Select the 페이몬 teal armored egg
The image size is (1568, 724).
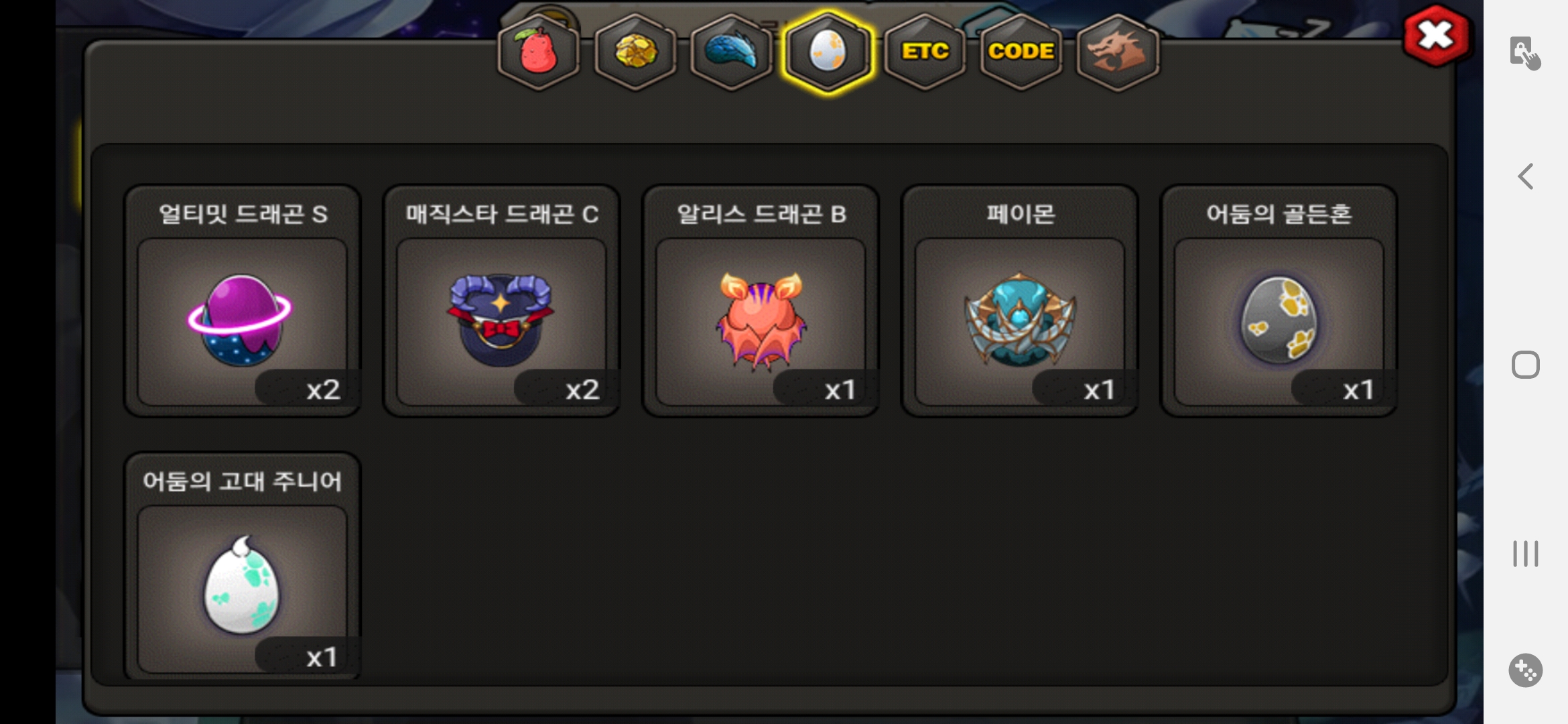pyautogui.click(x=1020, y=321)
